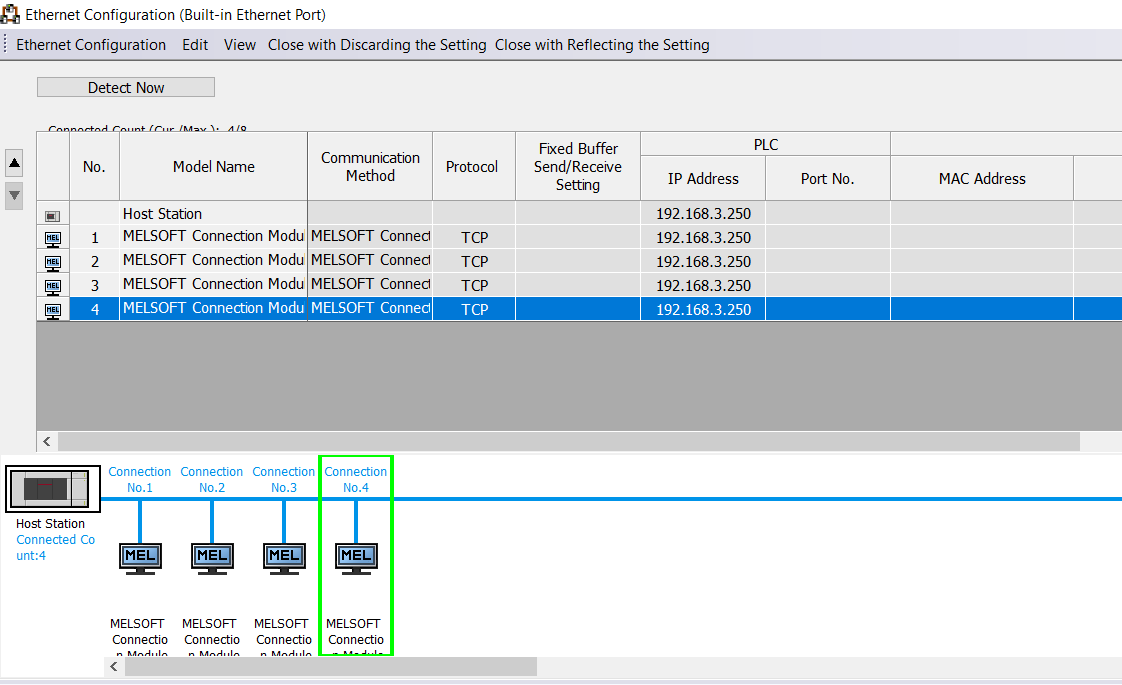Click the Connection No.2 label

[212, 480]
